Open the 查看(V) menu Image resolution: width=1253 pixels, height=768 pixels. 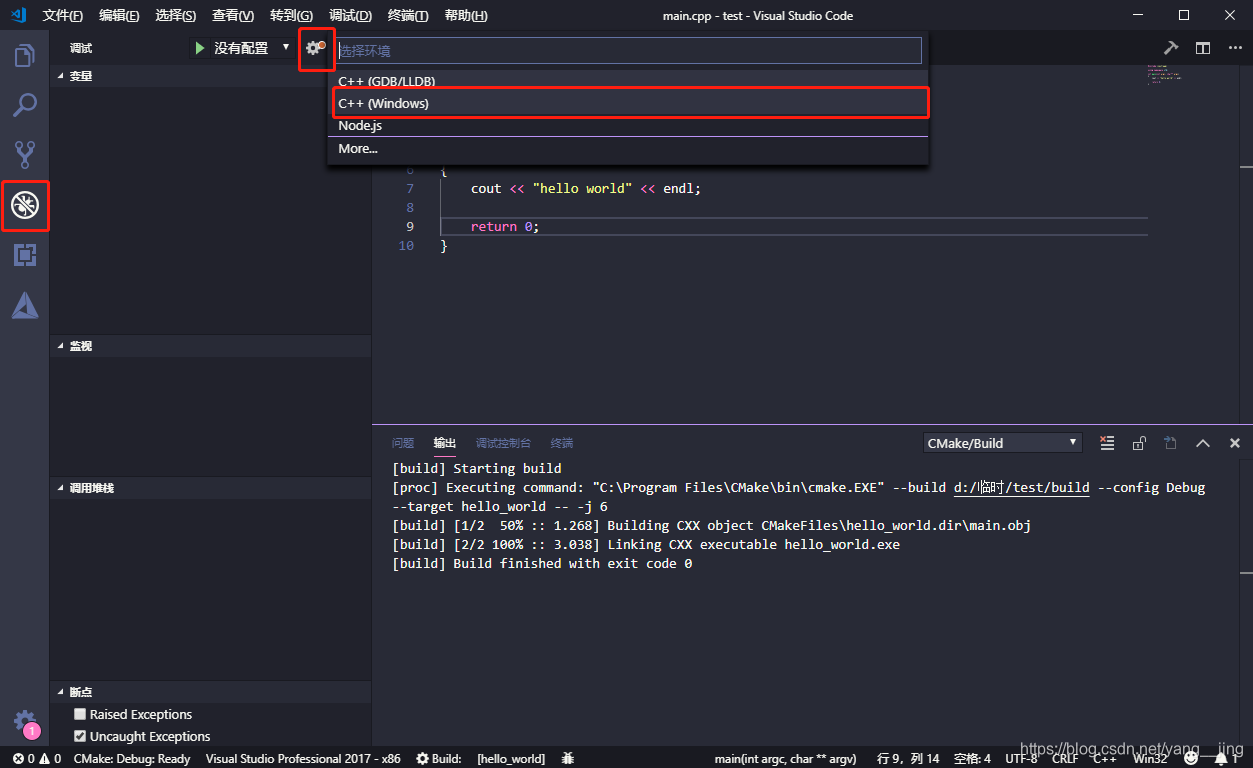coord(233,16)
